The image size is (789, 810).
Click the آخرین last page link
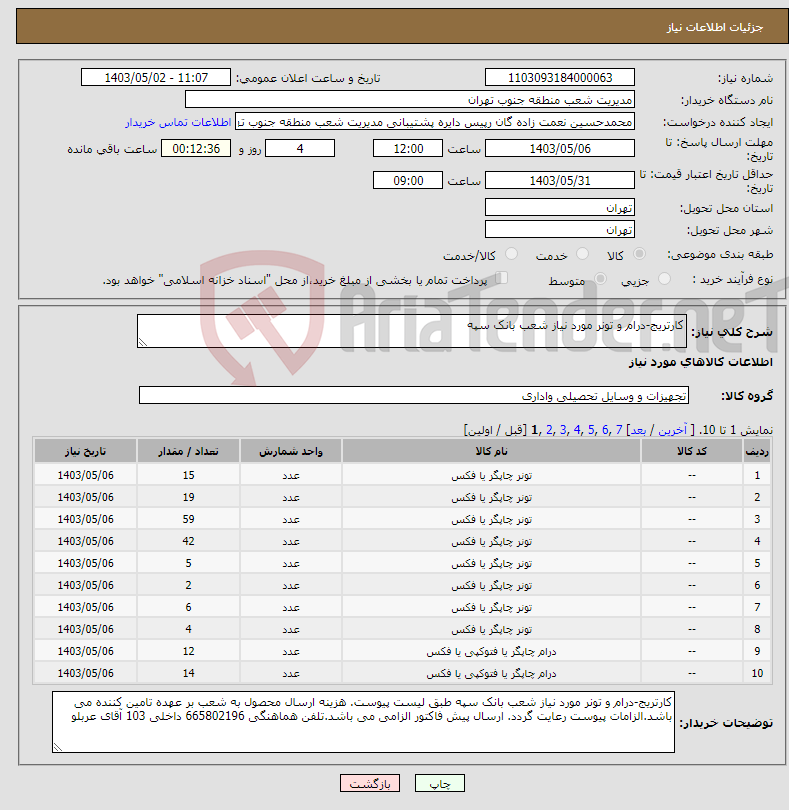(x=672, y=430)
